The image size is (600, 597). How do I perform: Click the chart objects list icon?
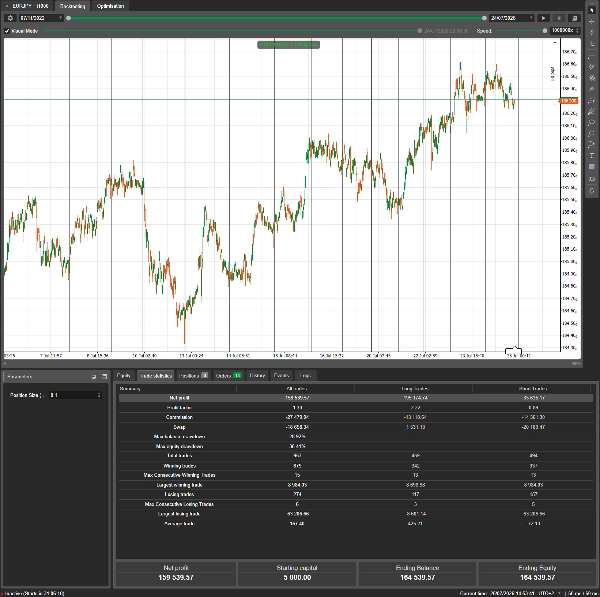(x=592, y=179)
